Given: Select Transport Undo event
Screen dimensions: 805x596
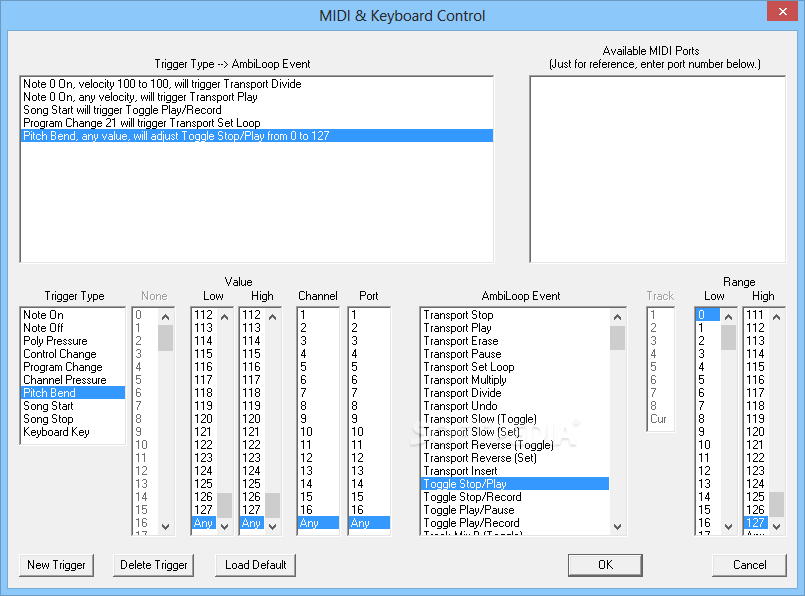Looking at the screenshot, I should click(x=515, y=406).
